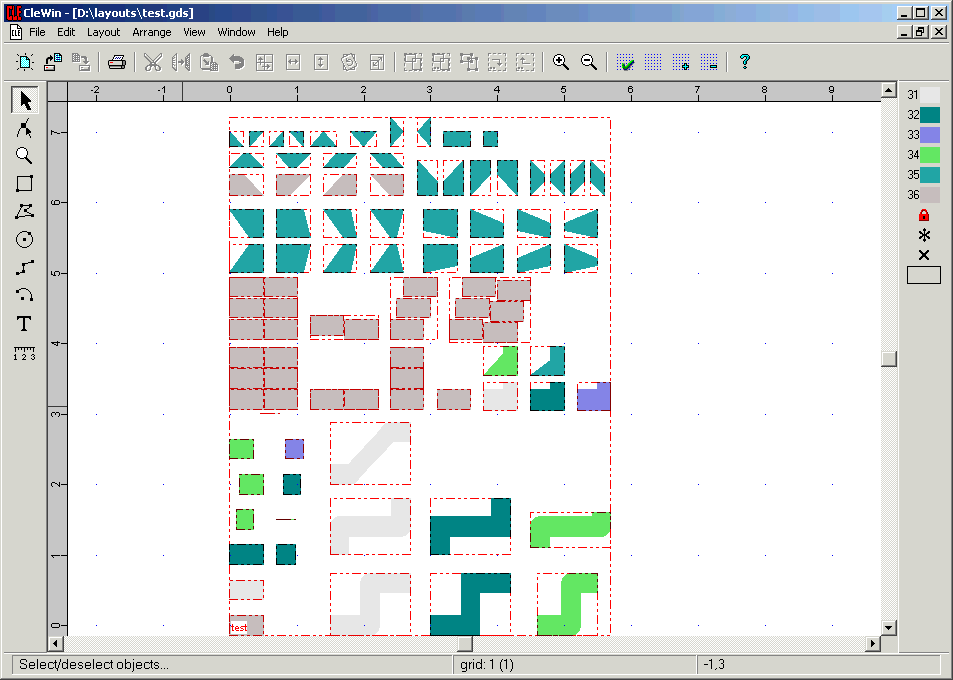Choose the edit nodes tool in left toolbox
Image resolution: width=953 pixels, height=680 pixels.
[x=24, y=128]
